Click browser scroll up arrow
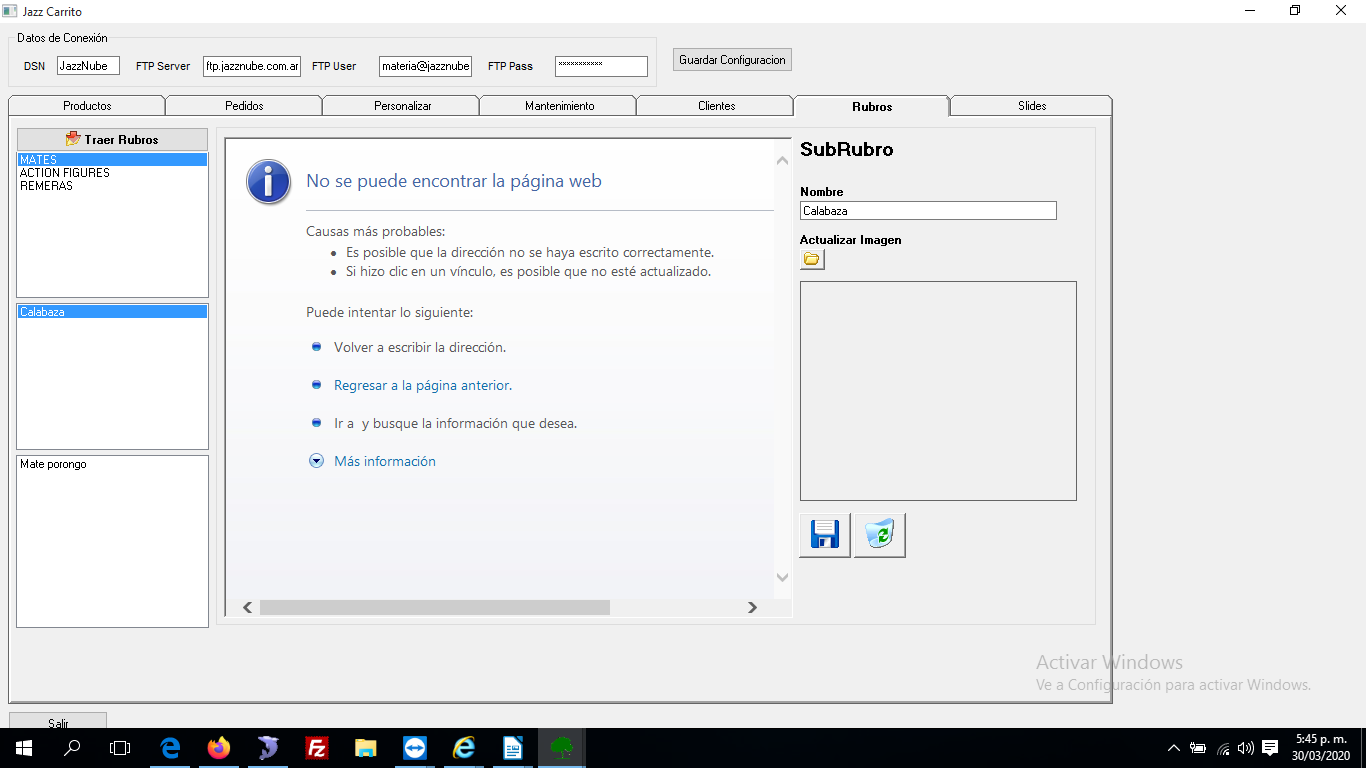 (782, 160)
